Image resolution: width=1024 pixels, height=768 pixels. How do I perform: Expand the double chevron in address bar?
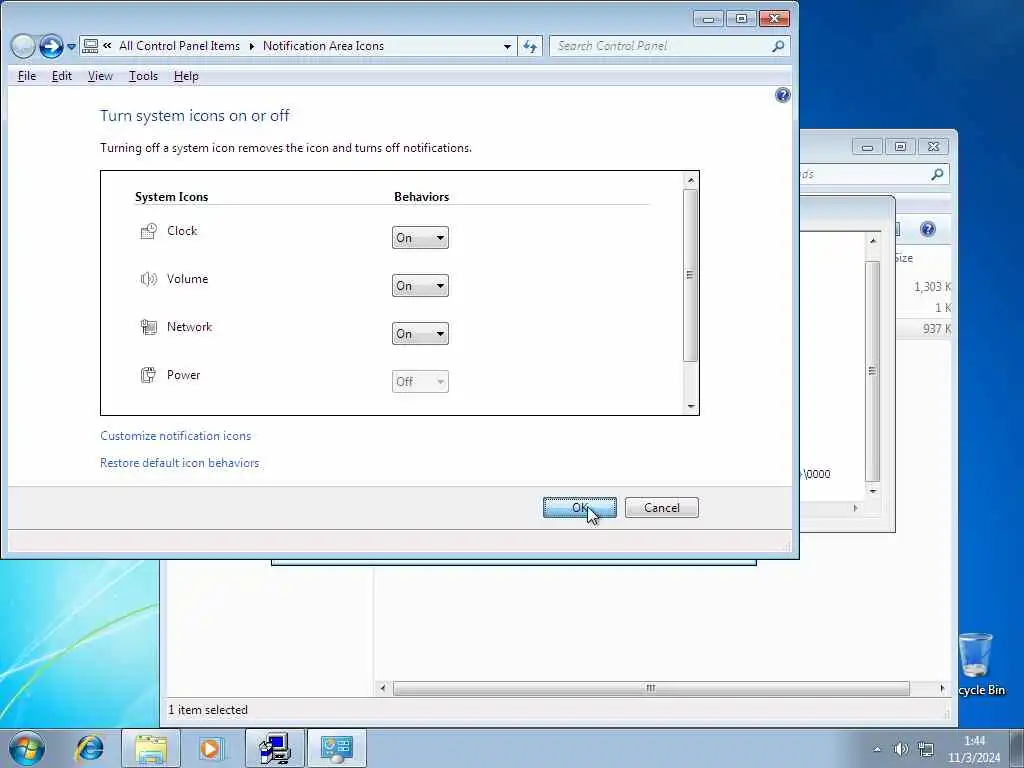[x=107, y=46]
